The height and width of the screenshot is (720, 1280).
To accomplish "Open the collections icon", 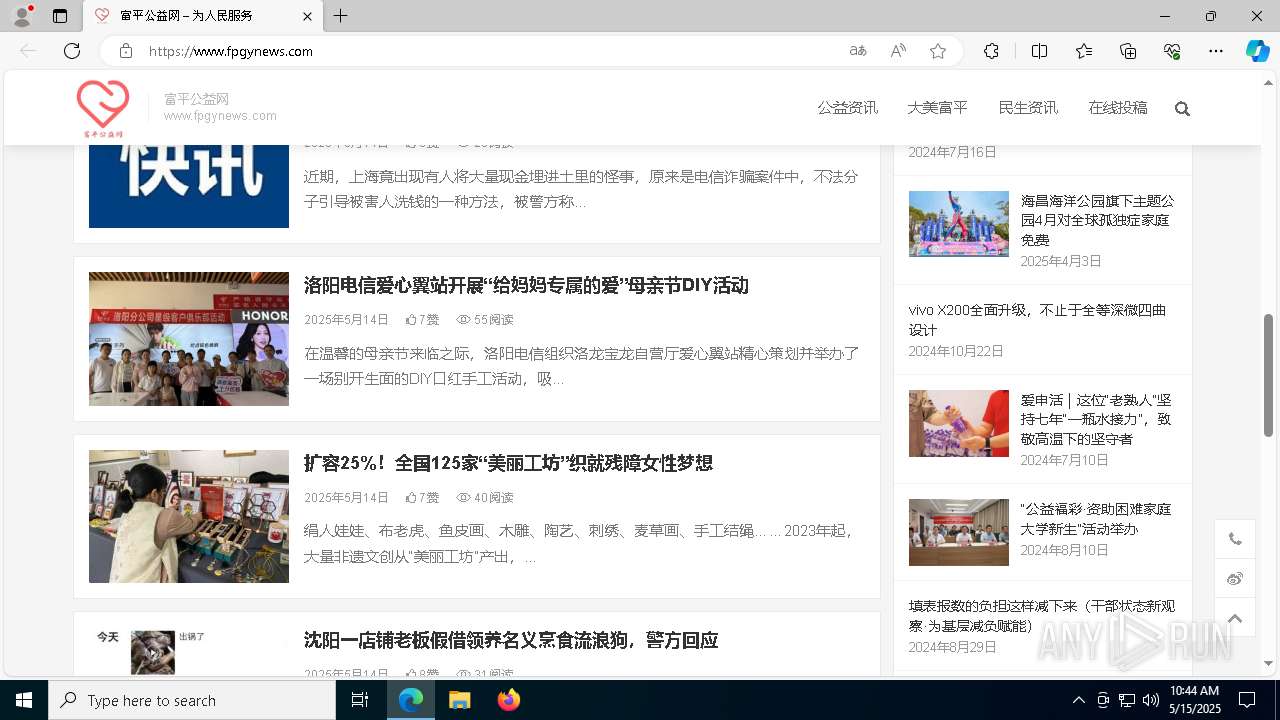I will (1128, 51).
